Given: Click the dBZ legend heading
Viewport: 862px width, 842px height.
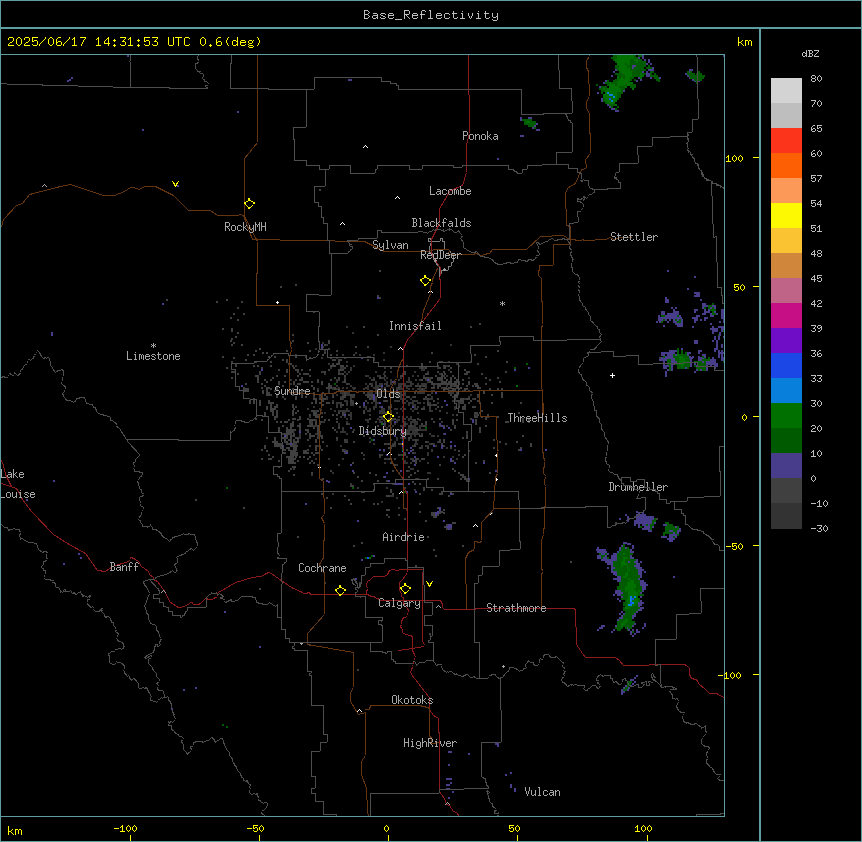Looking at the screenshot, I should 810,53.
